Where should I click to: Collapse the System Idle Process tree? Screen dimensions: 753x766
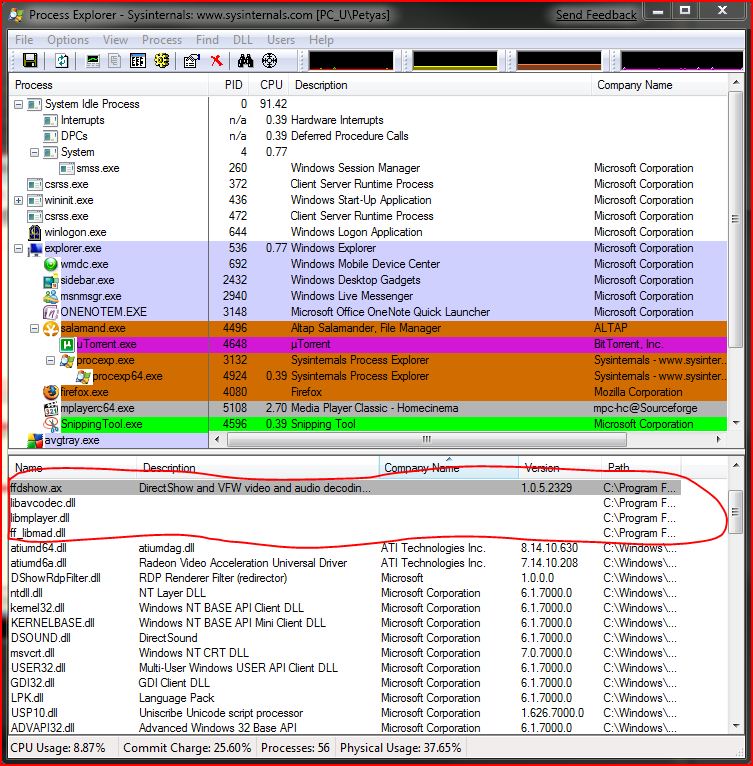(x=19, y=105)
